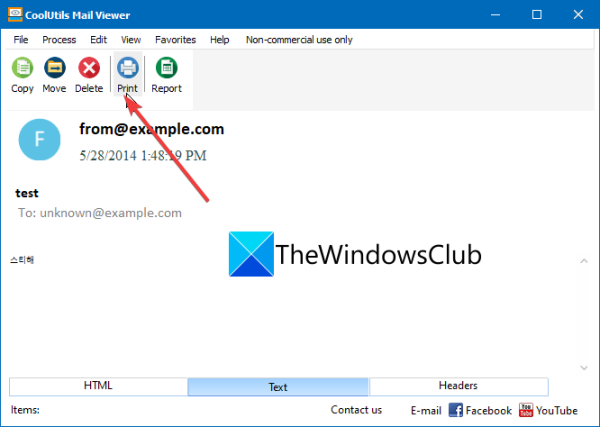Screen dimensions: 600x427
Task: Maximize the Mail Viewer window
Action: tap(537, 15)
